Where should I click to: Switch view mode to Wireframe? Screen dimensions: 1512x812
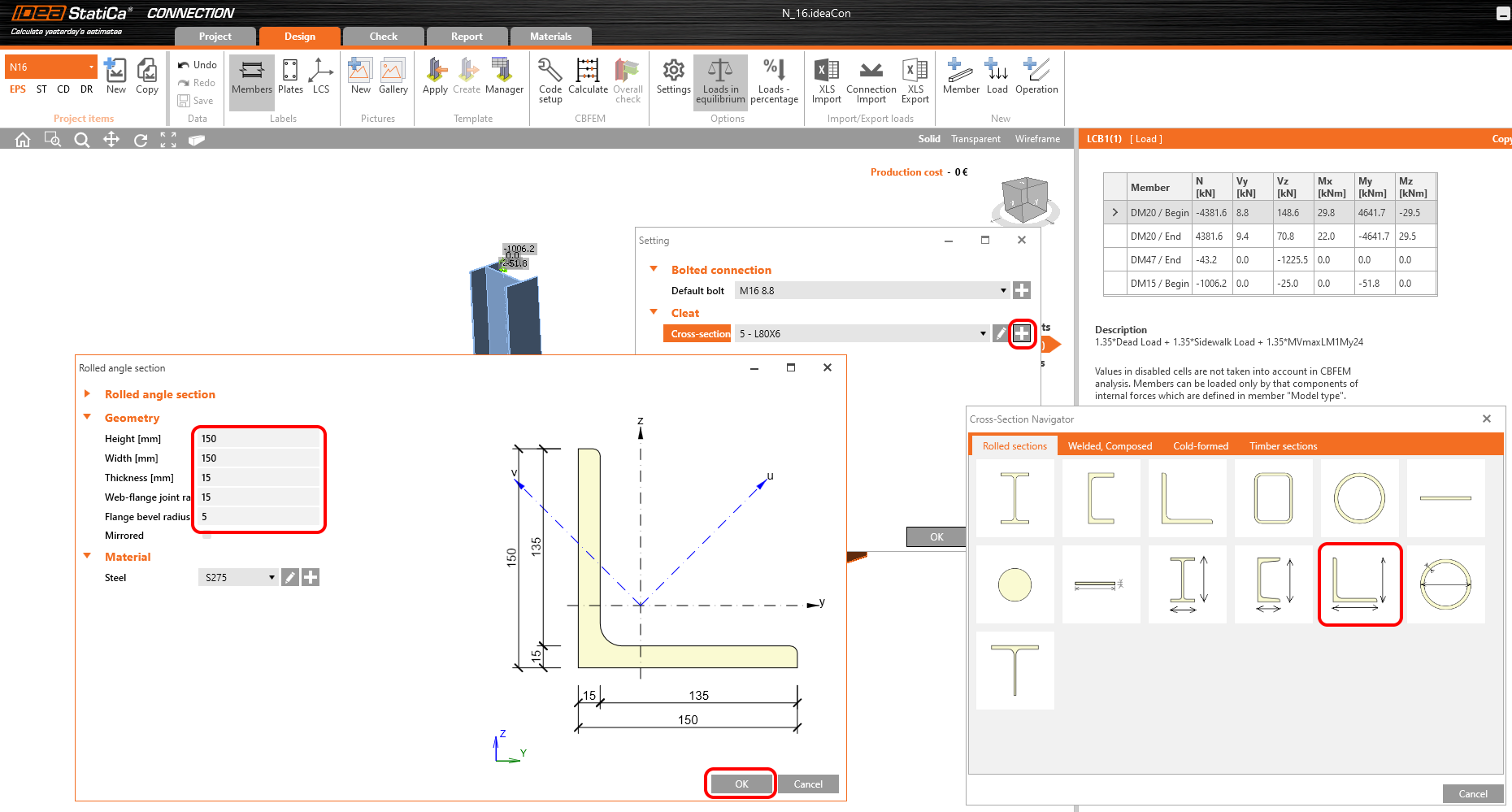click(1037, 139)
